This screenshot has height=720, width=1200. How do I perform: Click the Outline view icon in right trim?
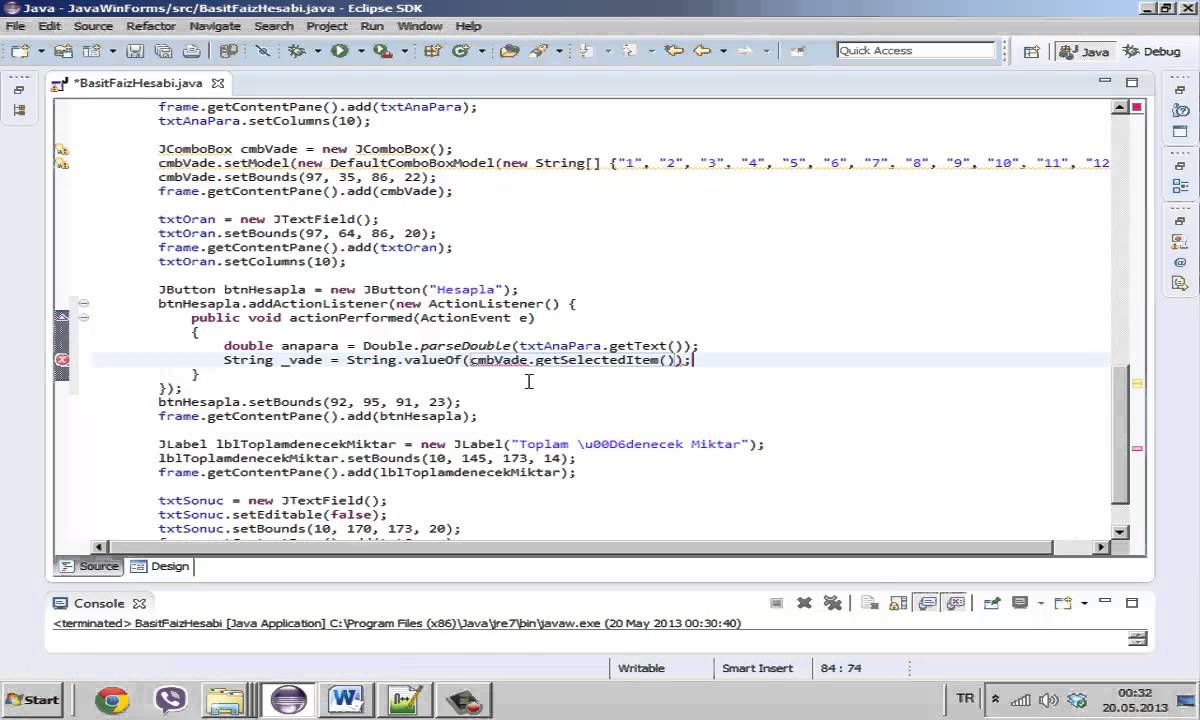(1180, 185)
